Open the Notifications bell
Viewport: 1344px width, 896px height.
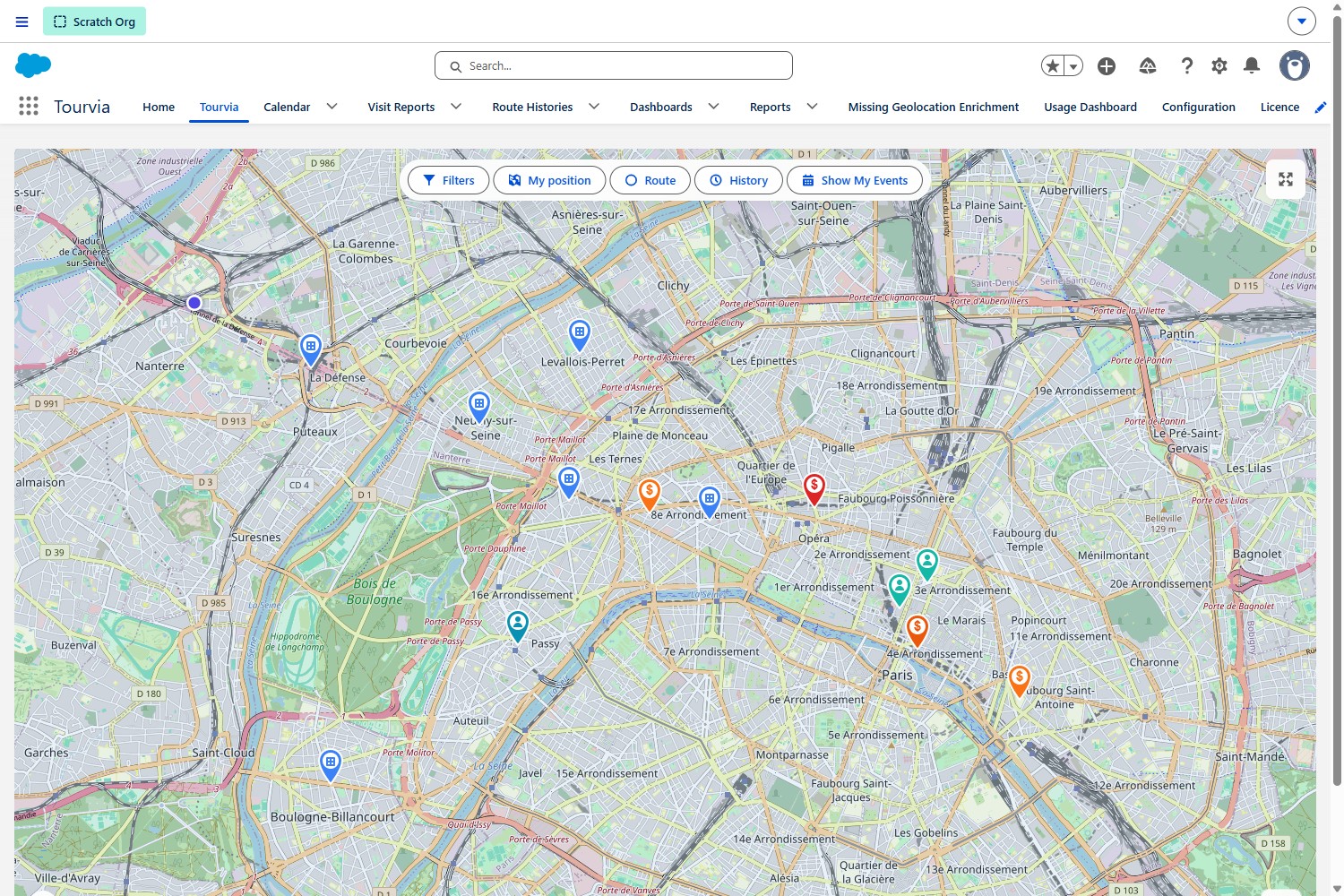click(1252, 65)
